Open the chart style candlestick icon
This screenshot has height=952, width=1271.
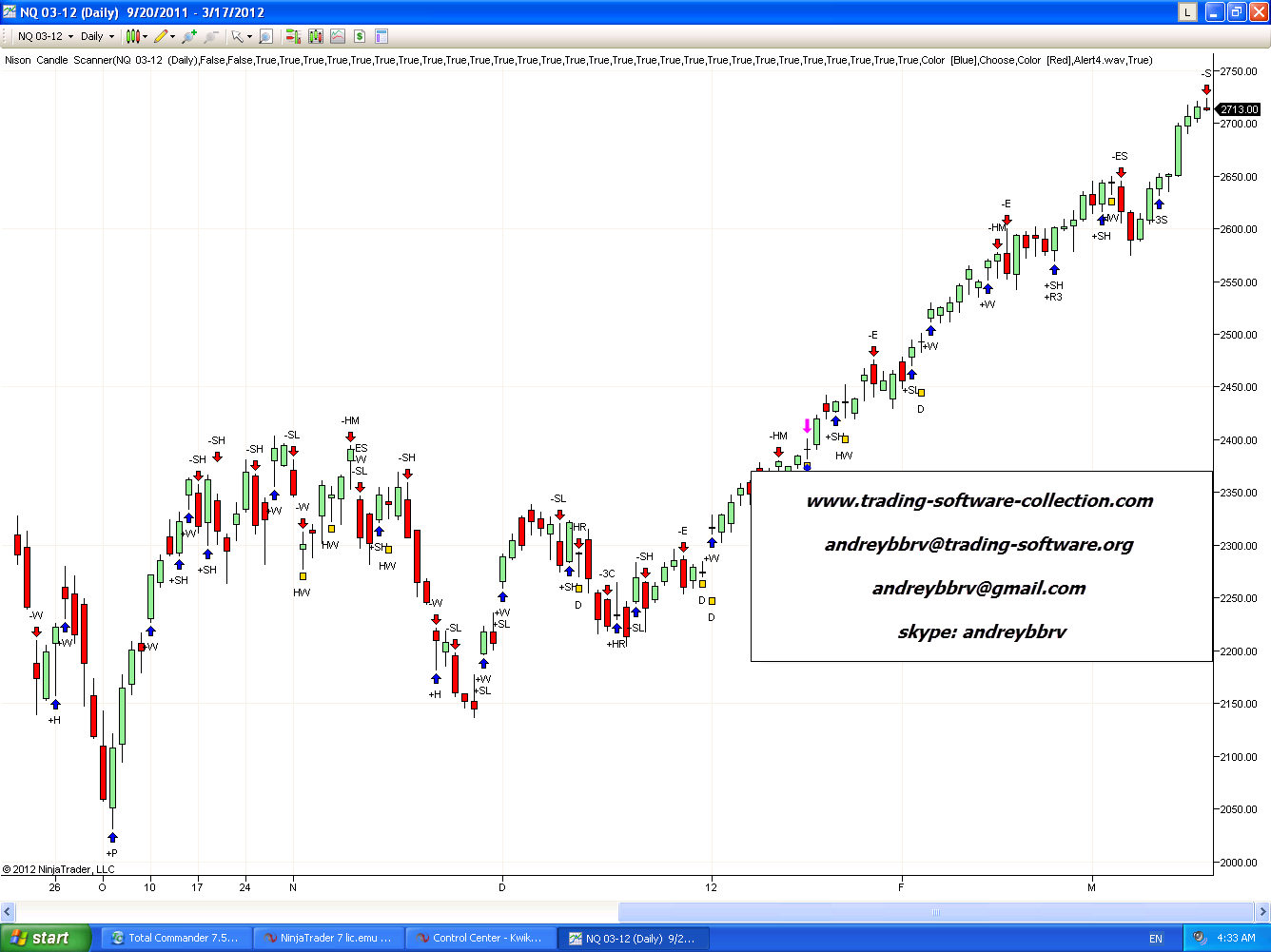[x=132, y=36]
